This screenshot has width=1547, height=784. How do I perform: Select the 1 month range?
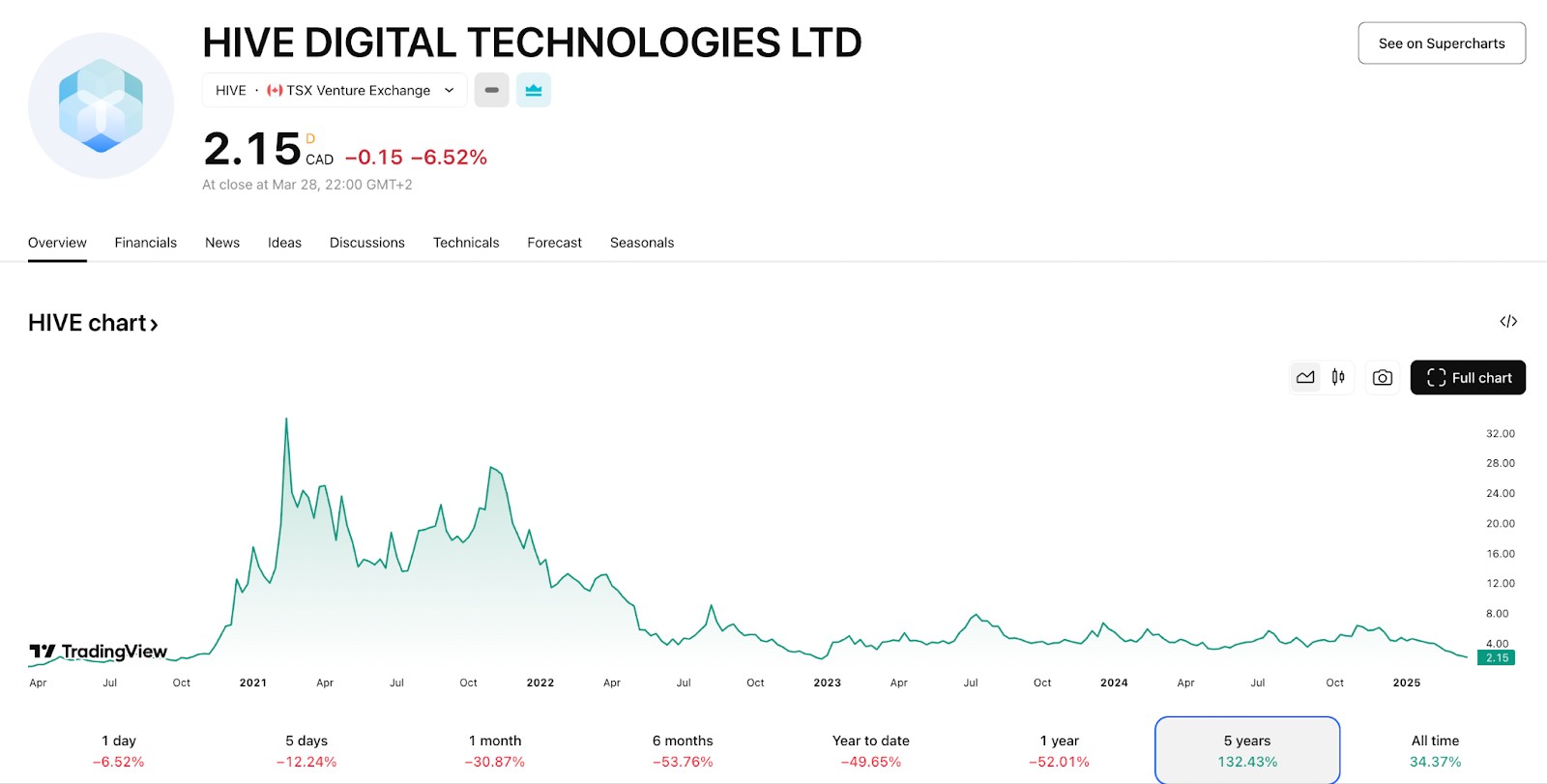click(495, 751)
